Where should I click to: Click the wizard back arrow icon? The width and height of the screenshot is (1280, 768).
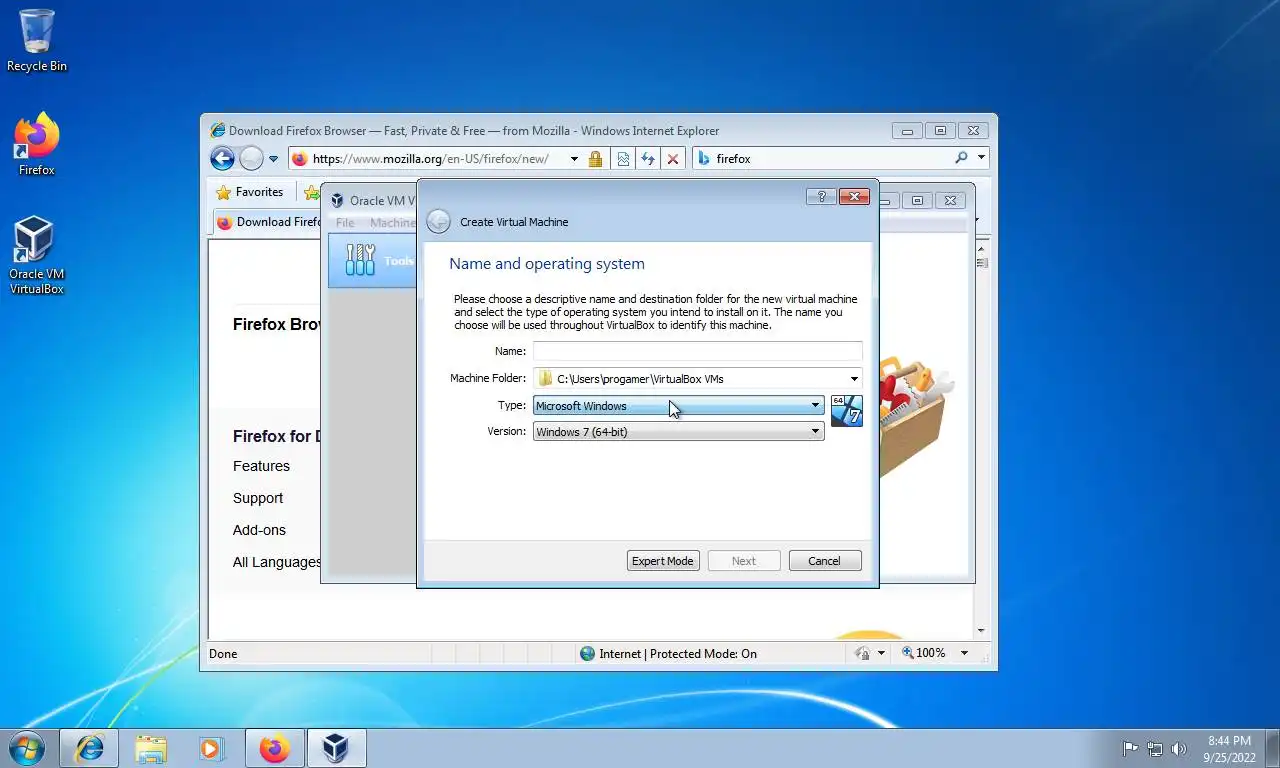click(x=438, y=222)
